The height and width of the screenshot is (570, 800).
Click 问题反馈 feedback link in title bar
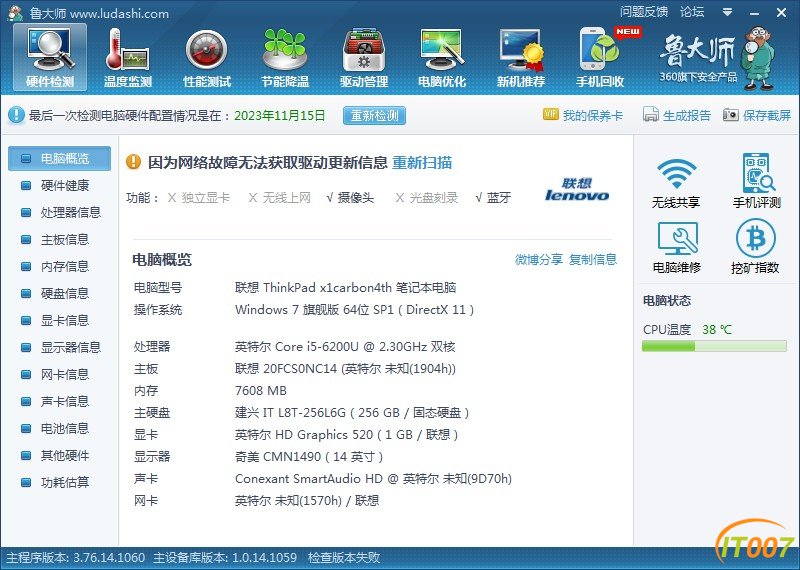click(x=644, y=12)
